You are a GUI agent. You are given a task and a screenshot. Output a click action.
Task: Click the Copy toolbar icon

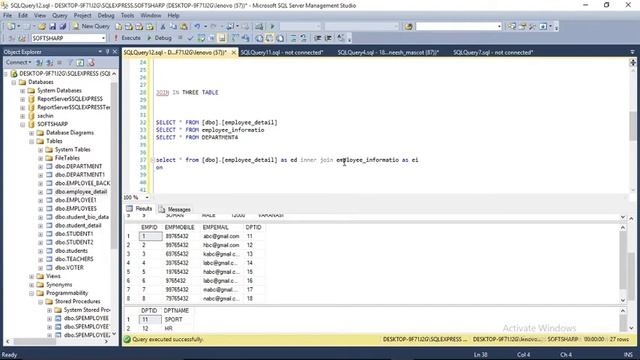[x=173, y=27]
